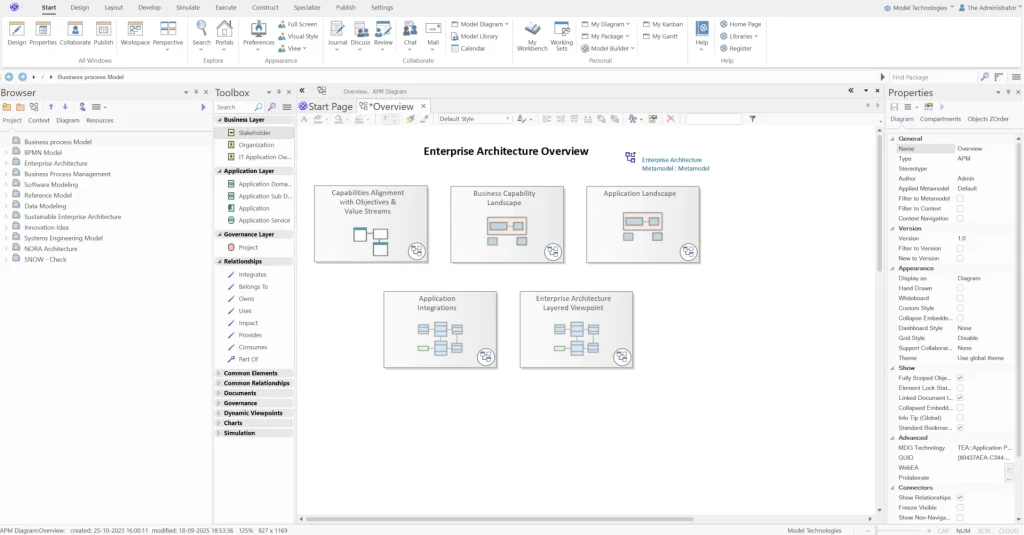Toggle Fully Scoped Objects checkbox

960,378
